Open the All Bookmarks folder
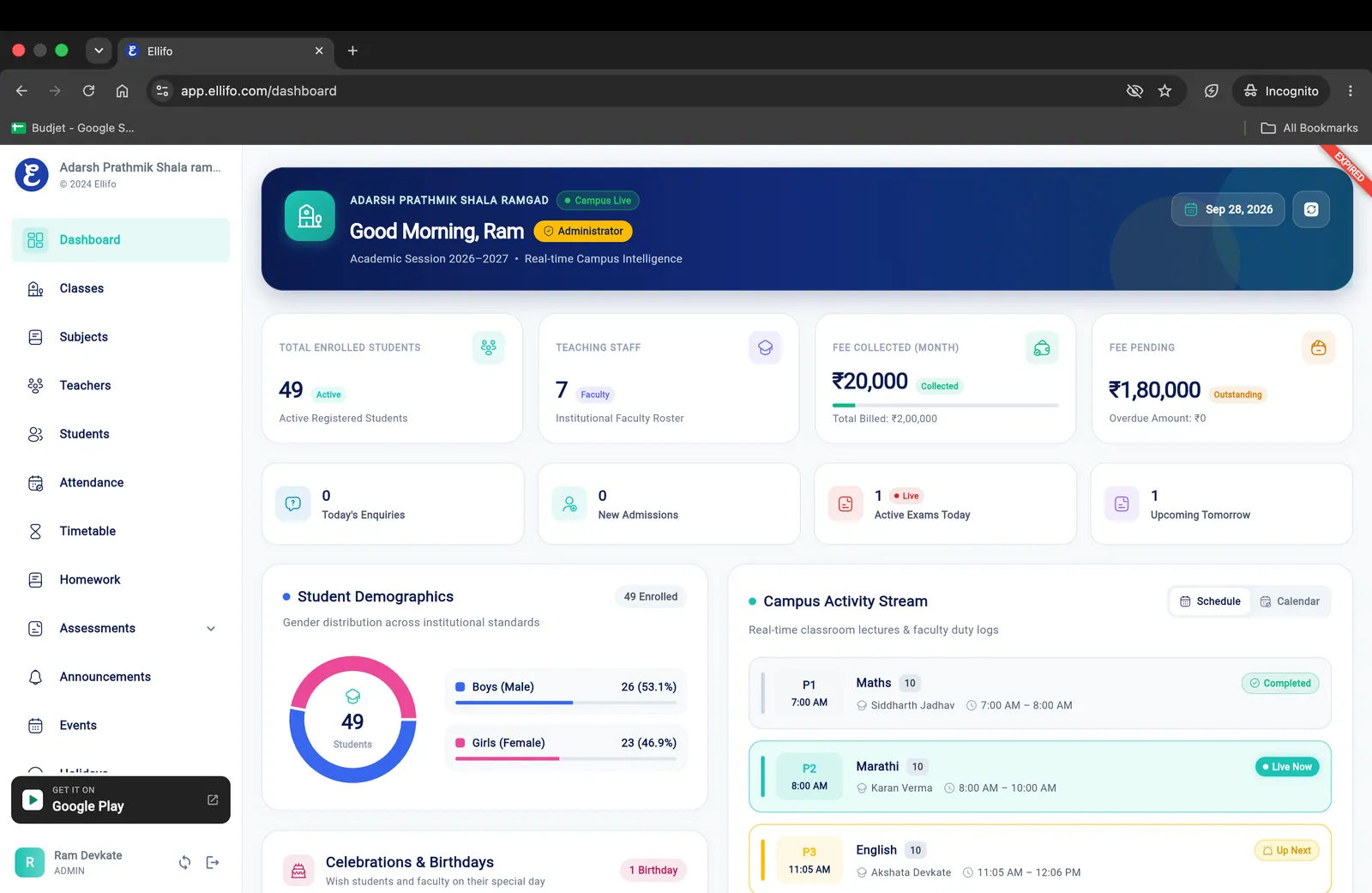This screenshot has height=893, width=1372. 1309,128
